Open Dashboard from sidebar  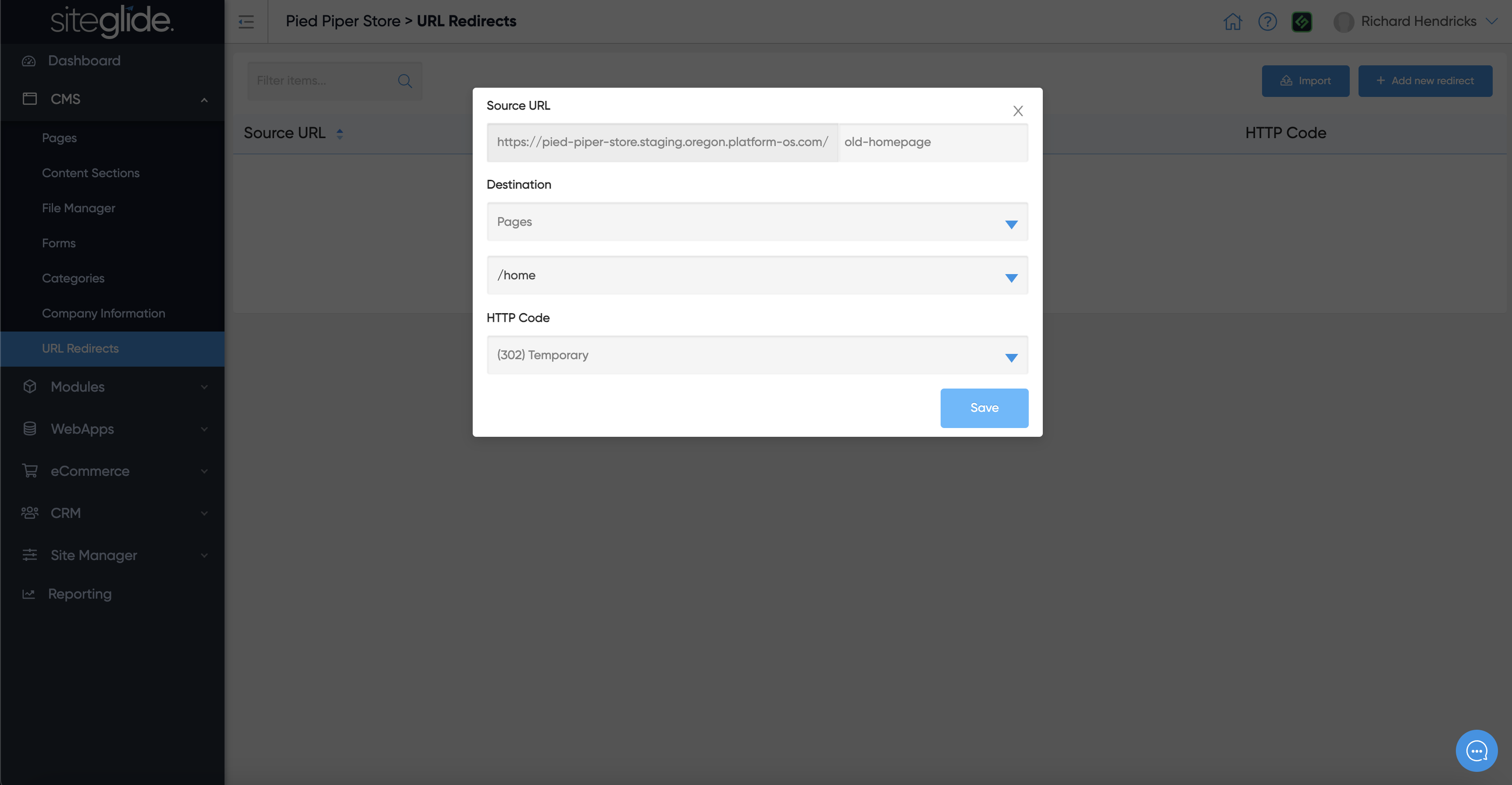point(84,61)
